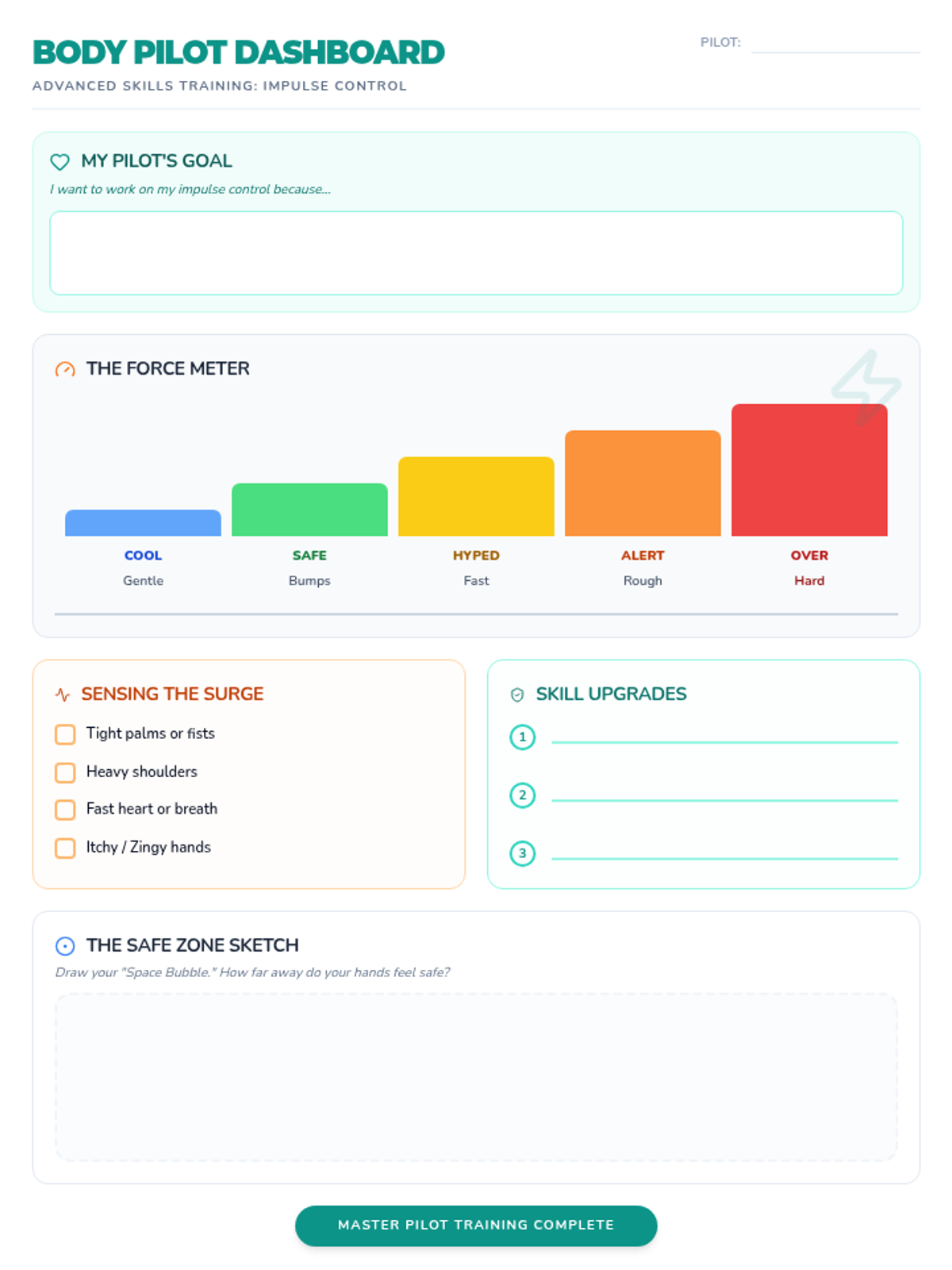Choose the blue COOL force bar
The width and height of the screenshot is (952, 1270).
tap(143, 523)
